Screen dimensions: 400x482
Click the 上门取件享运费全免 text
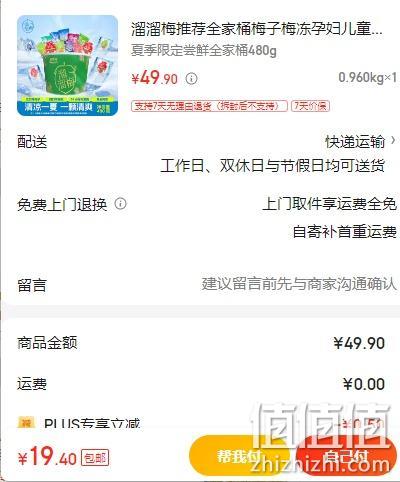[x=329, y=204]
